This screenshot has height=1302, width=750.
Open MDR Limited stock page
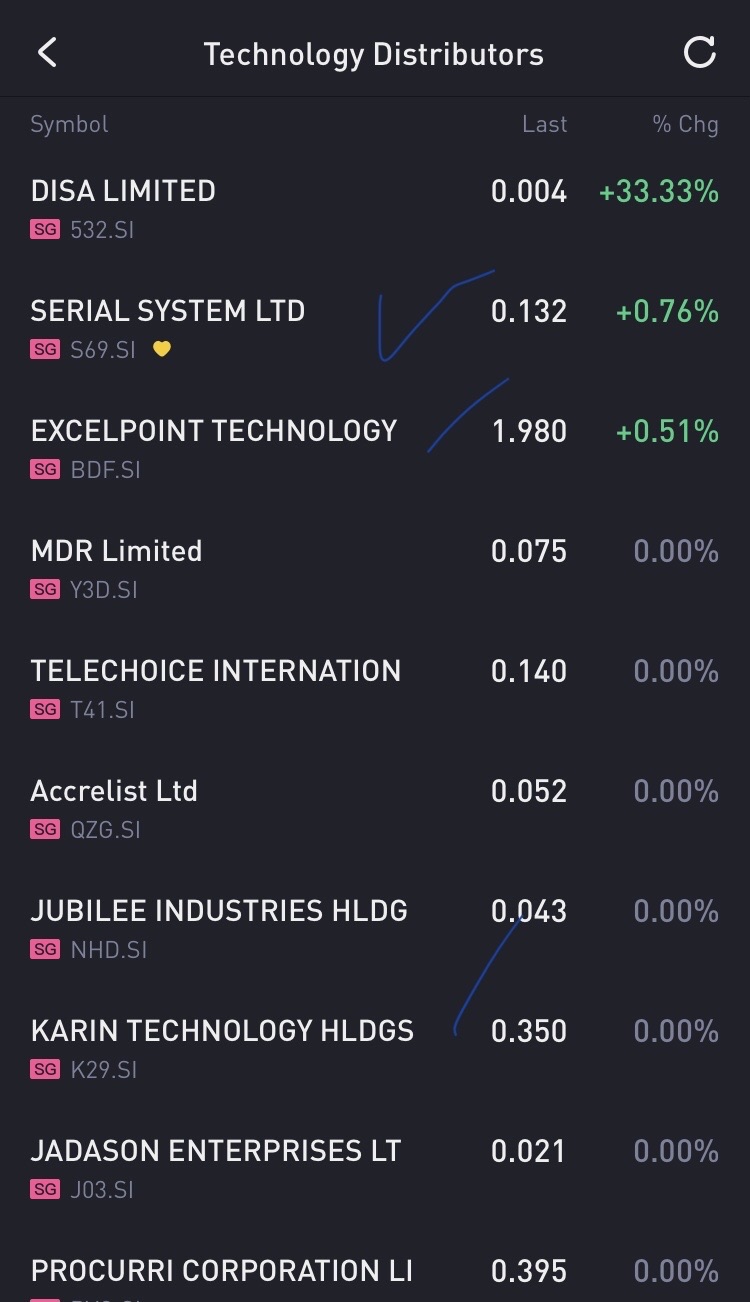point(116,551)
